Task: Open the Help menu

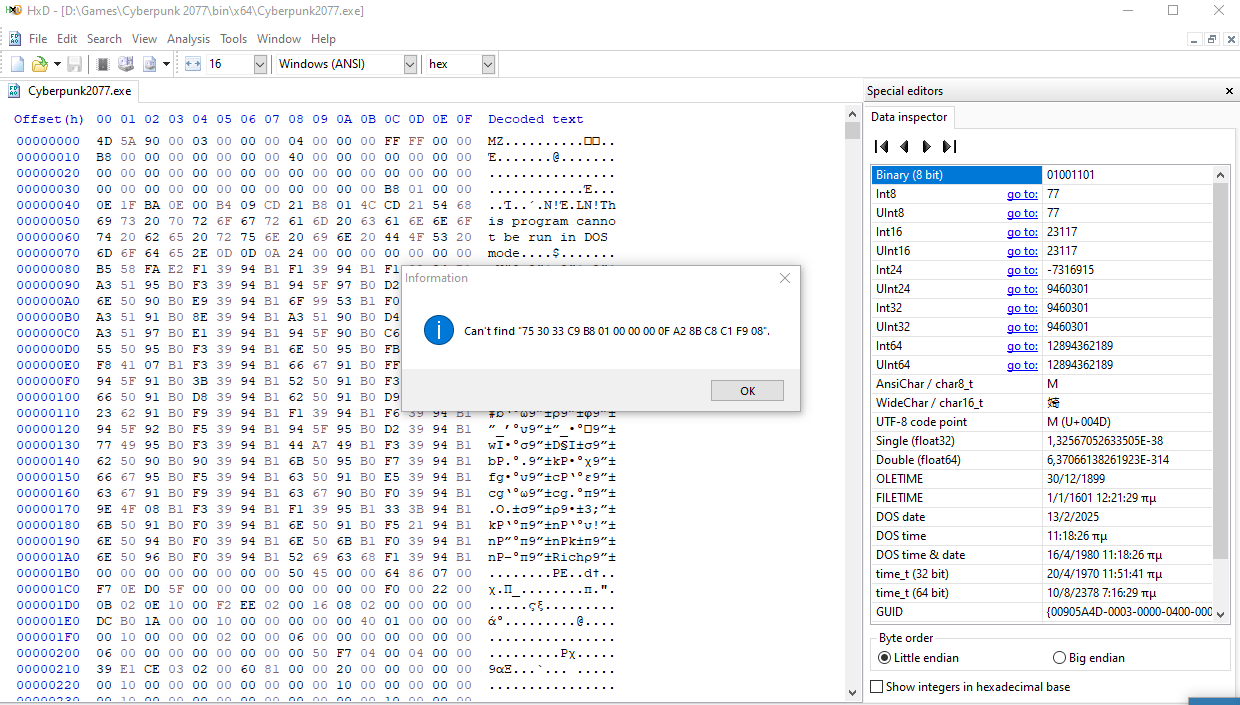Action: [x=323, y=39]
